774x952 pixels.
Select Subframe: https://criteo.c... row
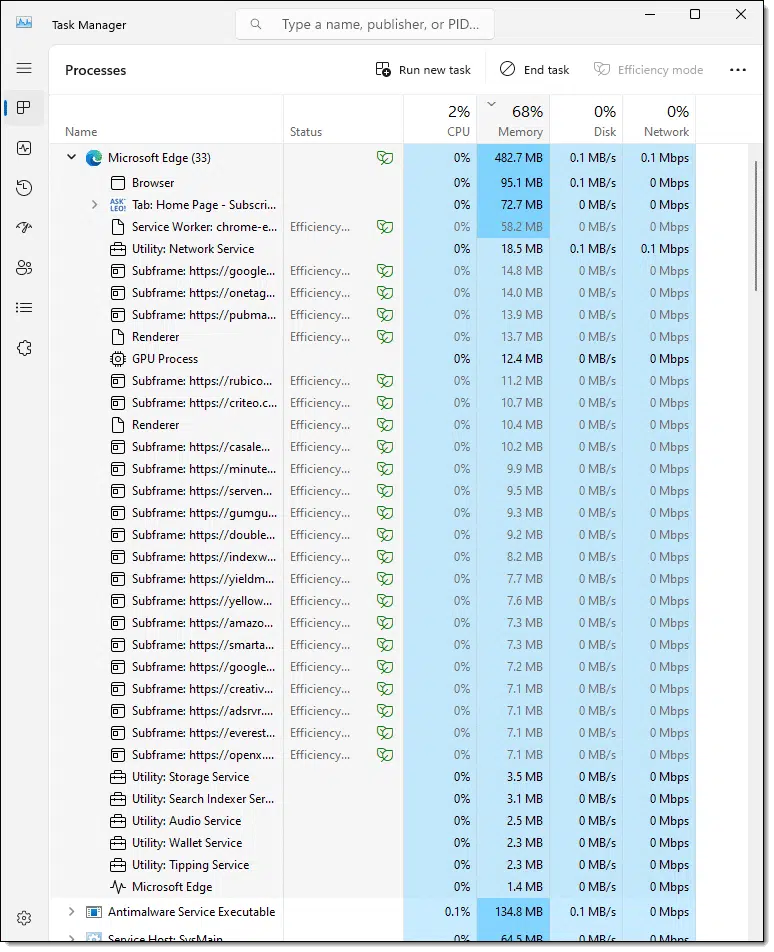pyautogui.click(x=372, y=403)
